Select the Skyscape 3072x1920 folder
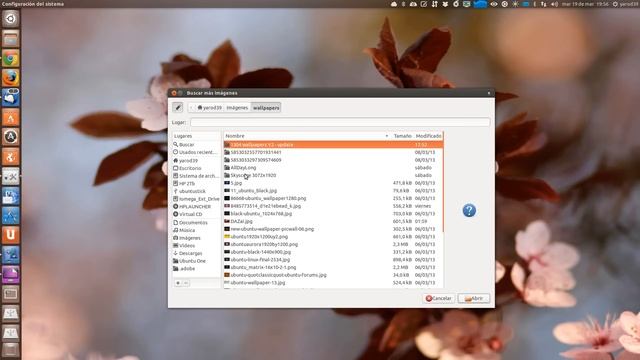The height and width of the screenshot is (360, 640). click(x=333, y=175)
